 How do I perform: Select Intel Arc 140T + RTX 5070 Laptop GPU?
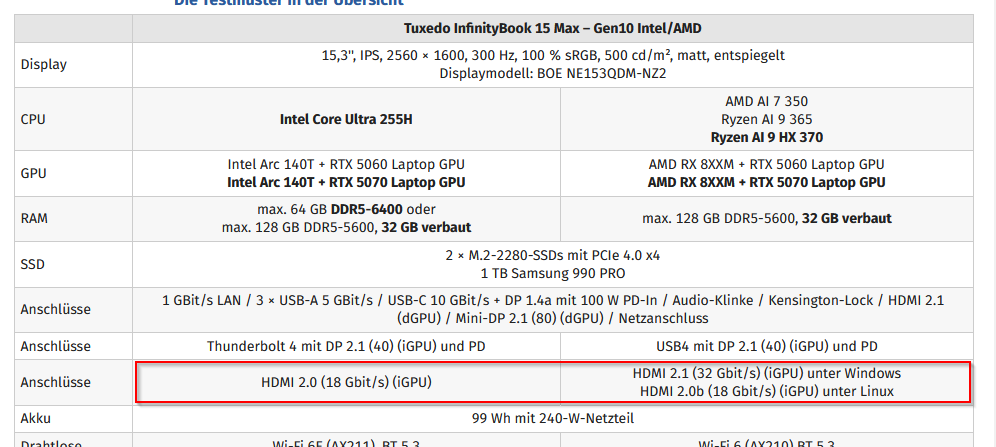(346, 183)
